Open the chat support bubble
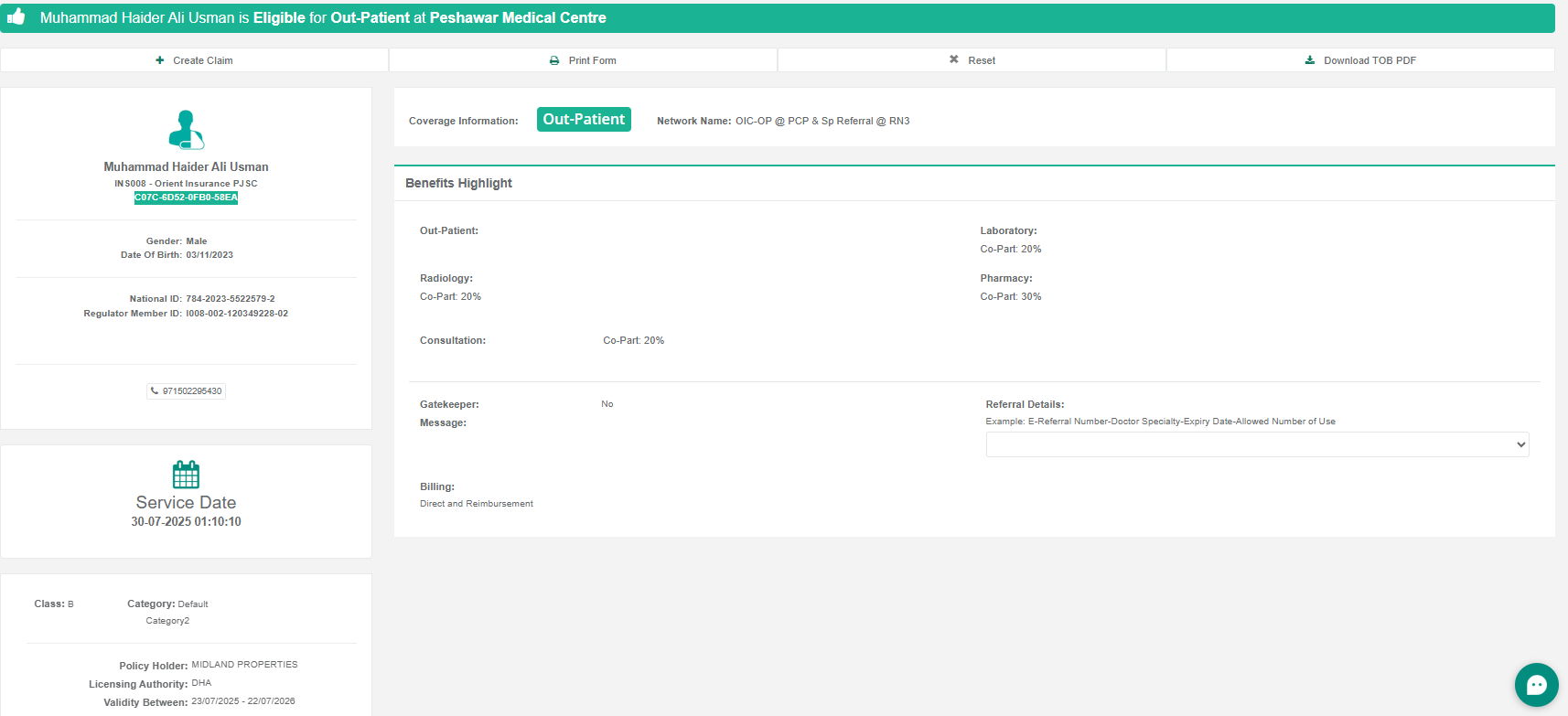1568x716 pixels. 1536,685
